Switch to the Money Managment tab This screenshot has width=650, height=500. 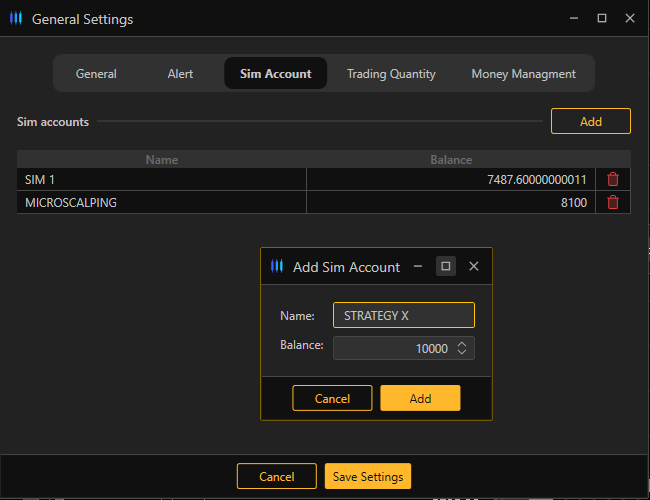coord(523,74)
